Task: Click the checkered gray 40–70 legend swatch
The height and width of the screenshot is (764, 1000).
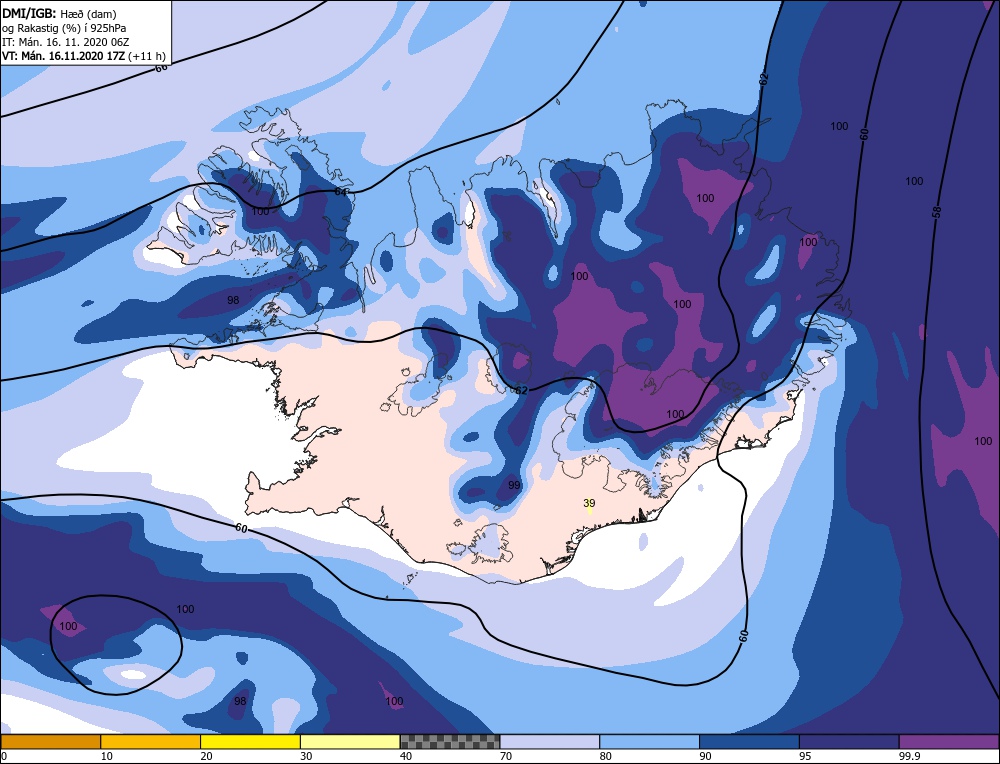Action: coord(450,741)
